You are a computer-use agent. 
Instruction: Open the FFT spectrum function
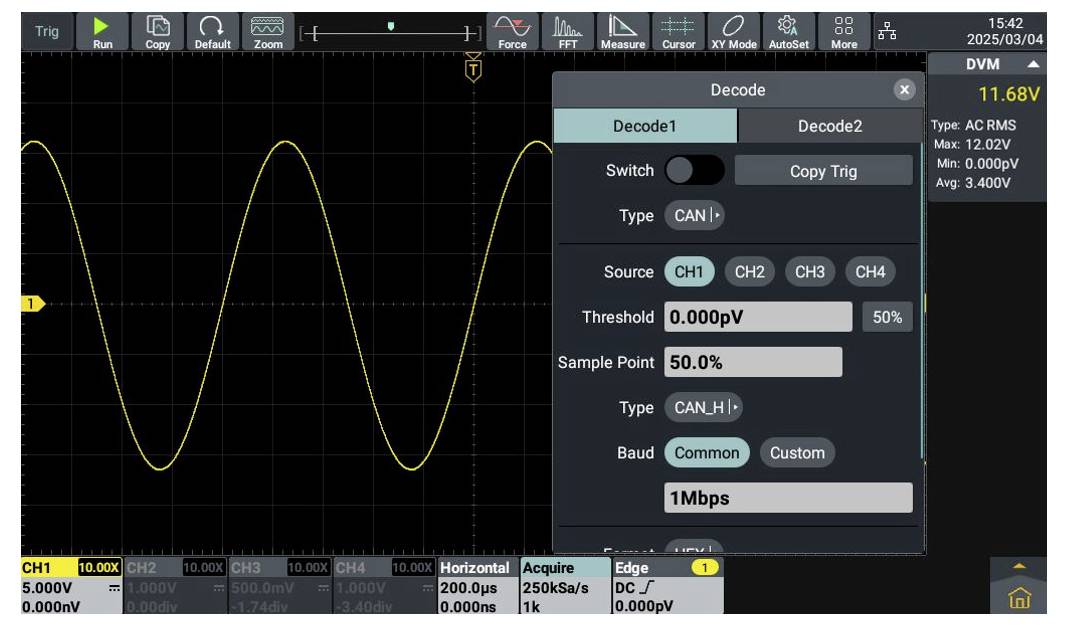pos(567,31)
